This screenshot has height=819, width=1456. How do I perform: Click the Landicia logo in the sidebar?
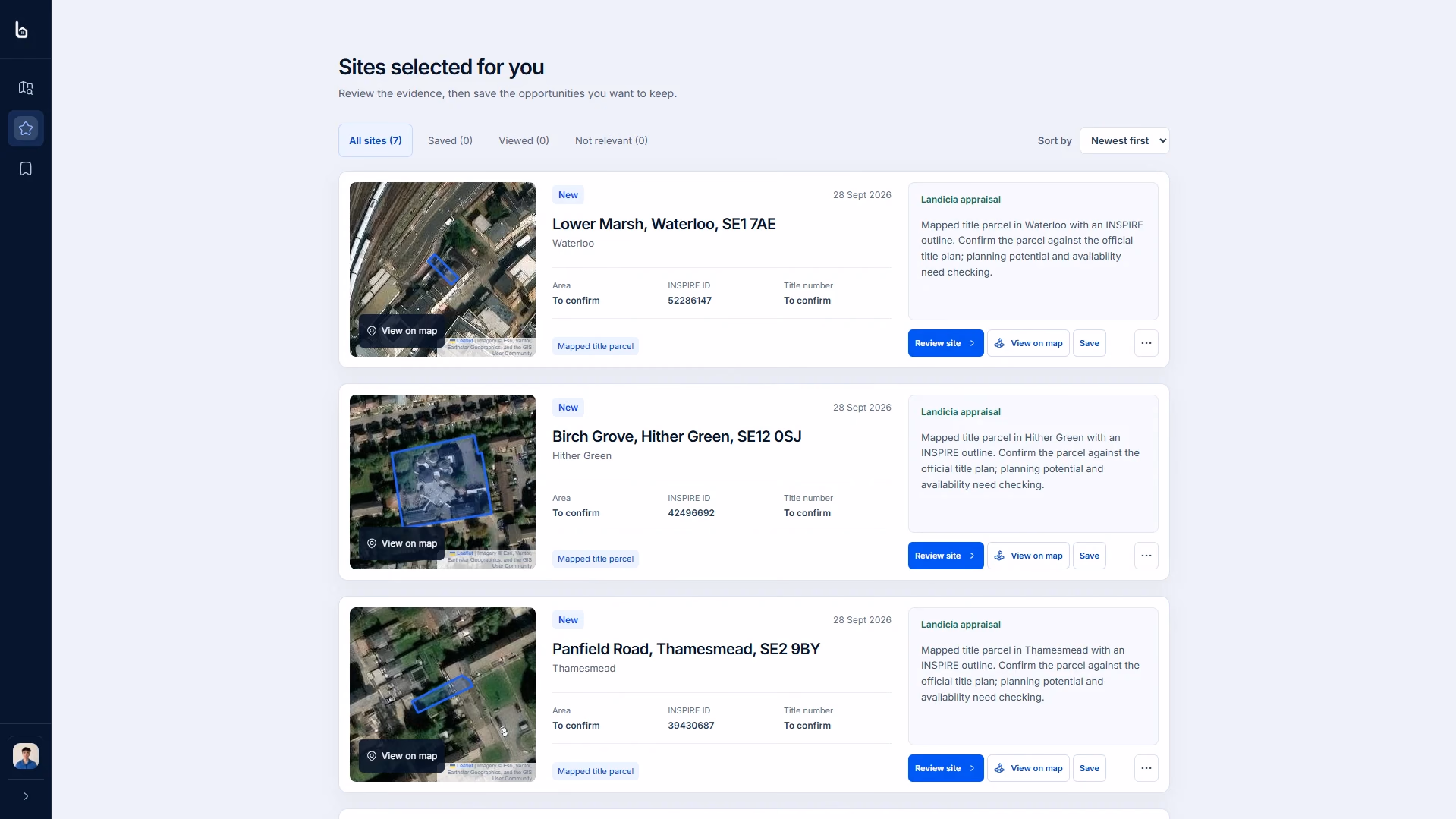22,30
